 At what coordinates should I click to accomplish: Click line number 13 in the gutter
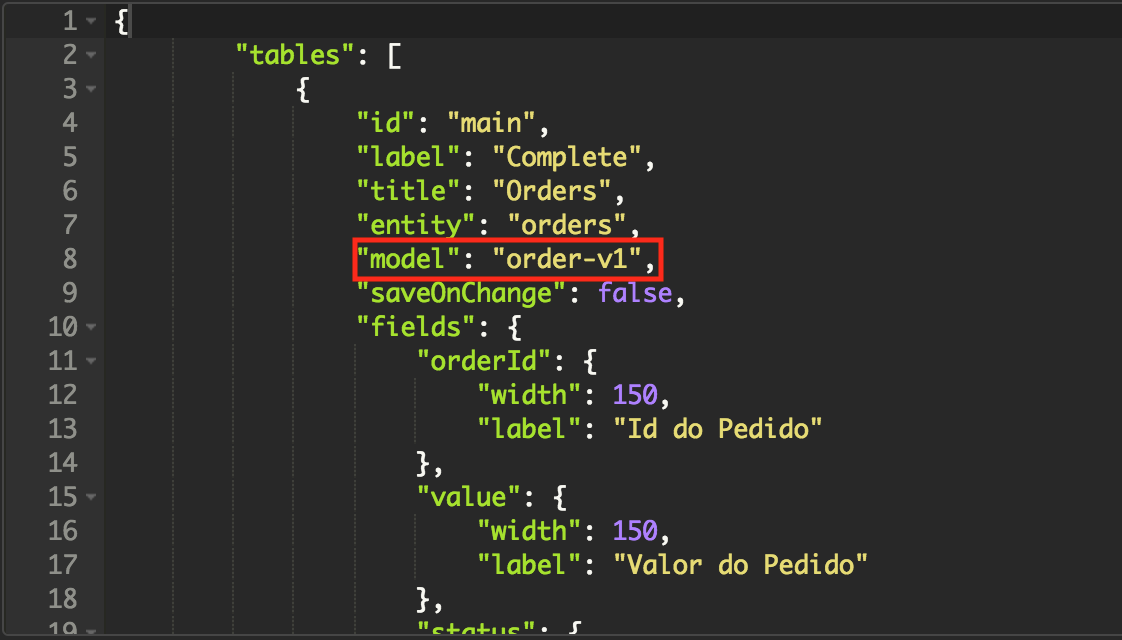click(63, 429)
